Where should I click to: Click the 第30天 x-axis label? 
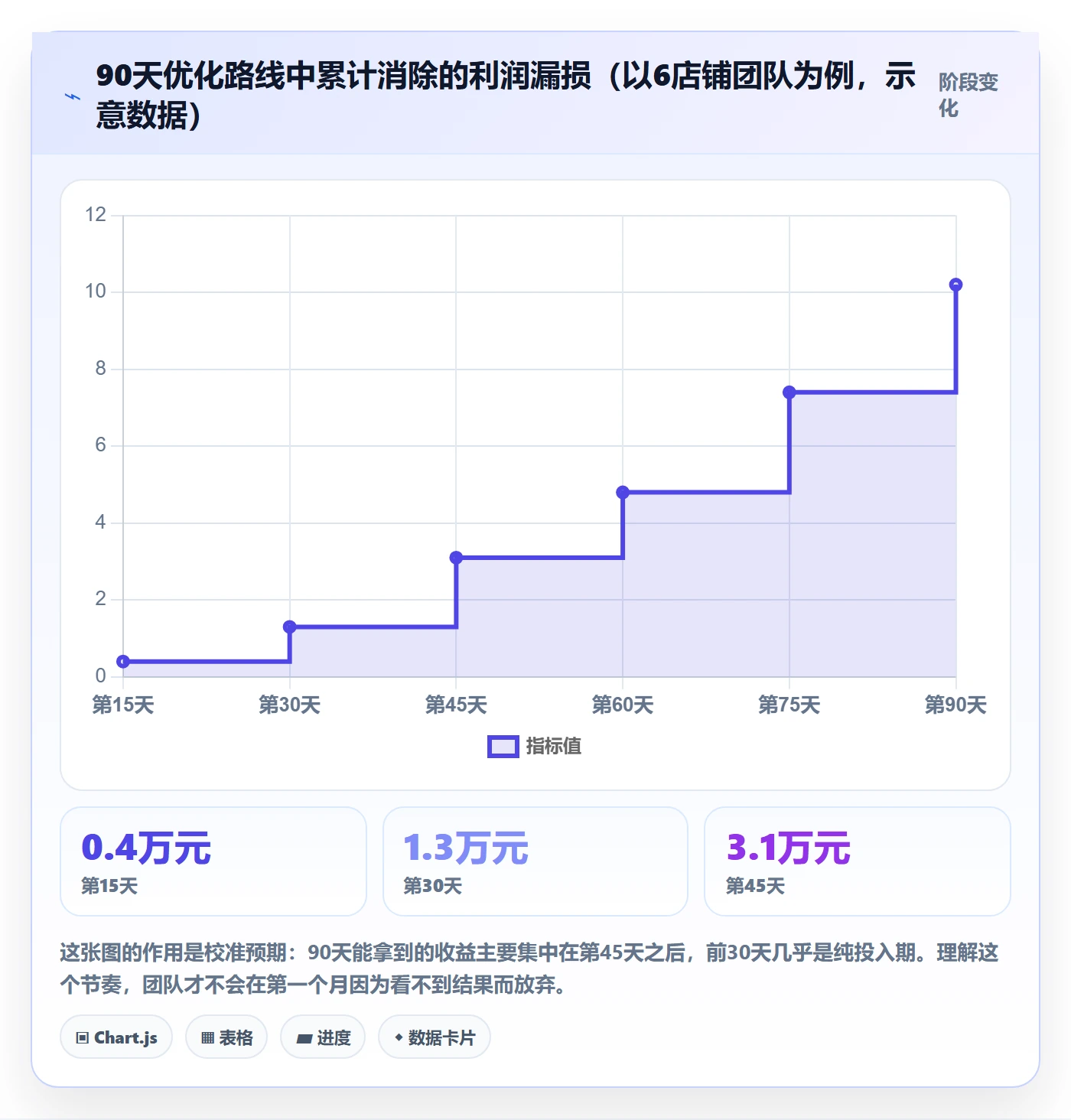click(290, 705)
